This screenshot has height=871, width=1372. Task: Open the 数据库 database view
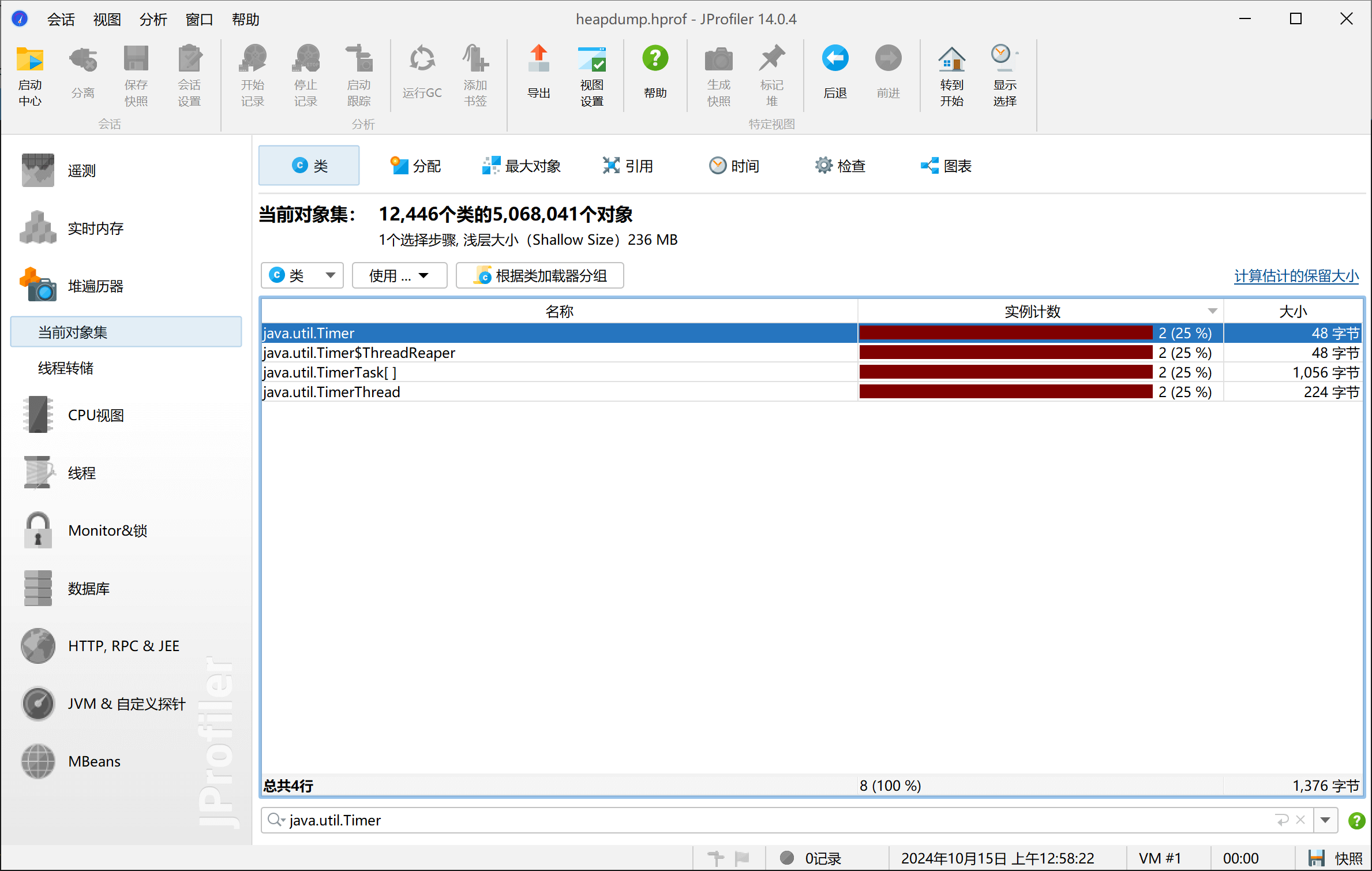point(88,588)
